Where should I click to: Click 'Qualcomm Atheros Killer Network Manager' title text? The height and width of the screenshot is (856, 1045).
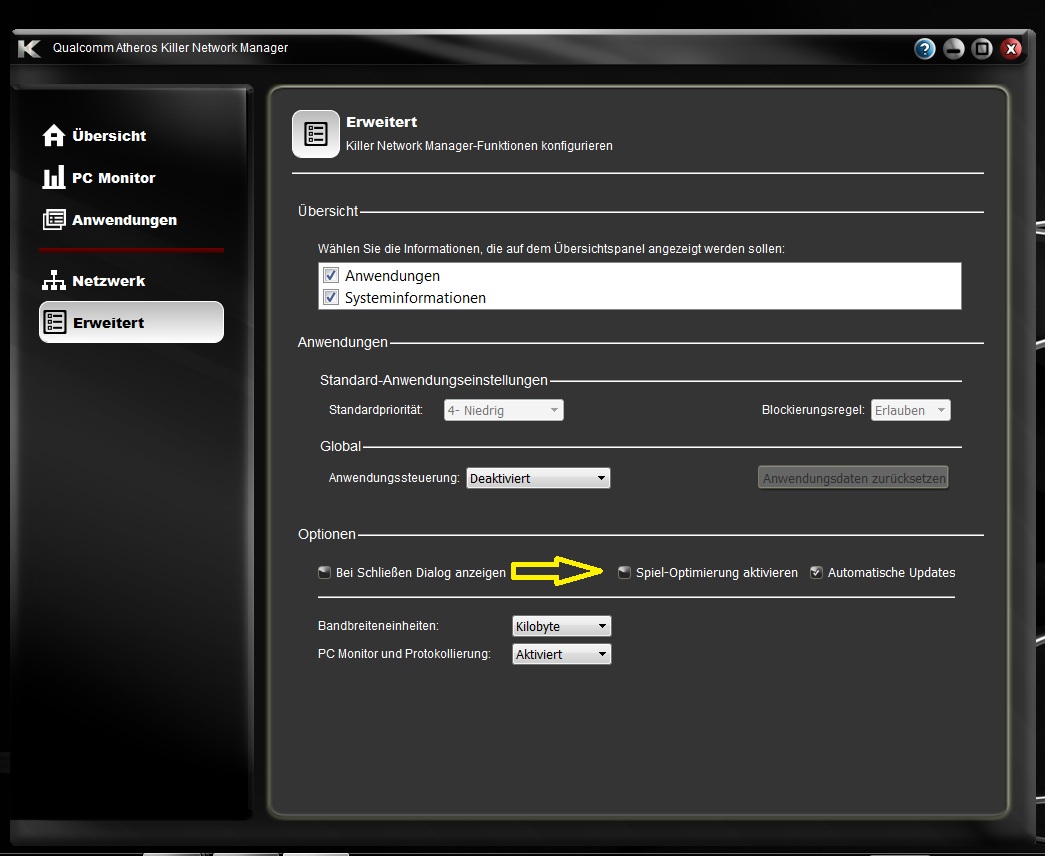[x=170, y=48]
